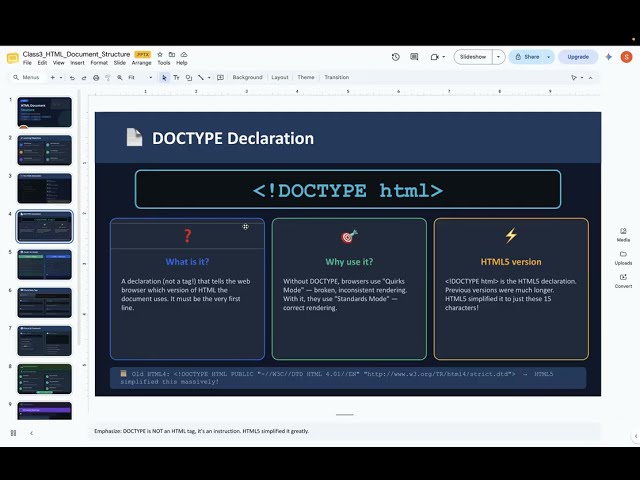Open the Arrange menu
This screenshot has height=480, width=640.
click(x=142, y=63)
